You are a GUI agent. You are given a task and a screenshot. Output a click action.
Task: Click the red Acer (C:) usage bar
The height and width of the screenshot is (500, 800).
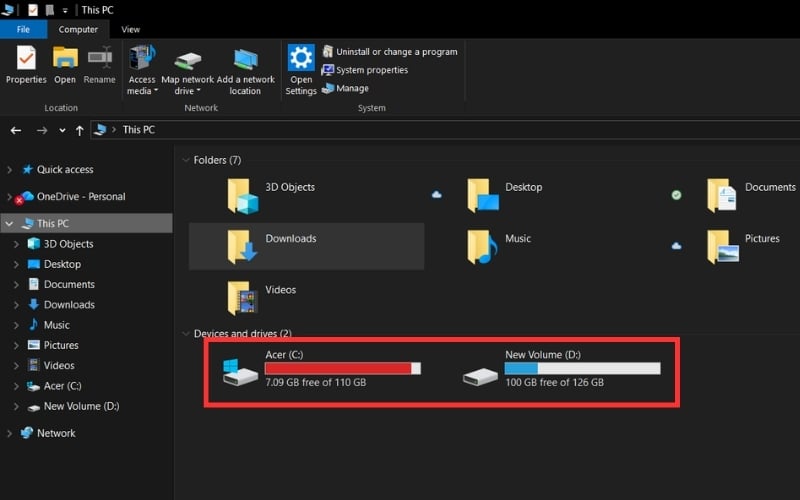(x=343, y=368)
